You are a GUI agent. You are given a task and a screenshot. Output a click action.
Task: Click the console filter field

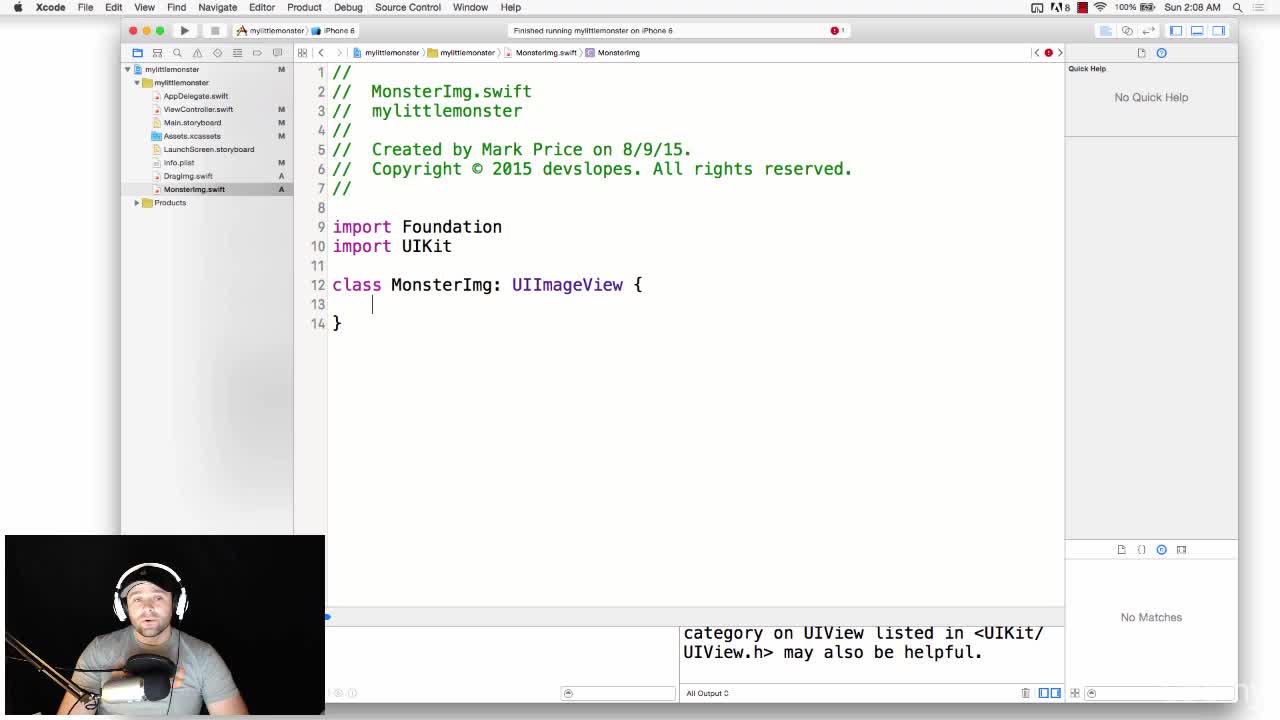tap(618, 693)
